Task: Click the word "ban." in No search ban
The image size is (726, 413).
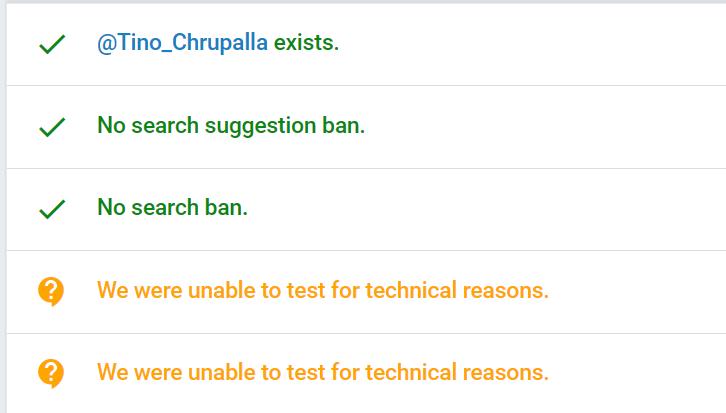Action: coord(226,208)
